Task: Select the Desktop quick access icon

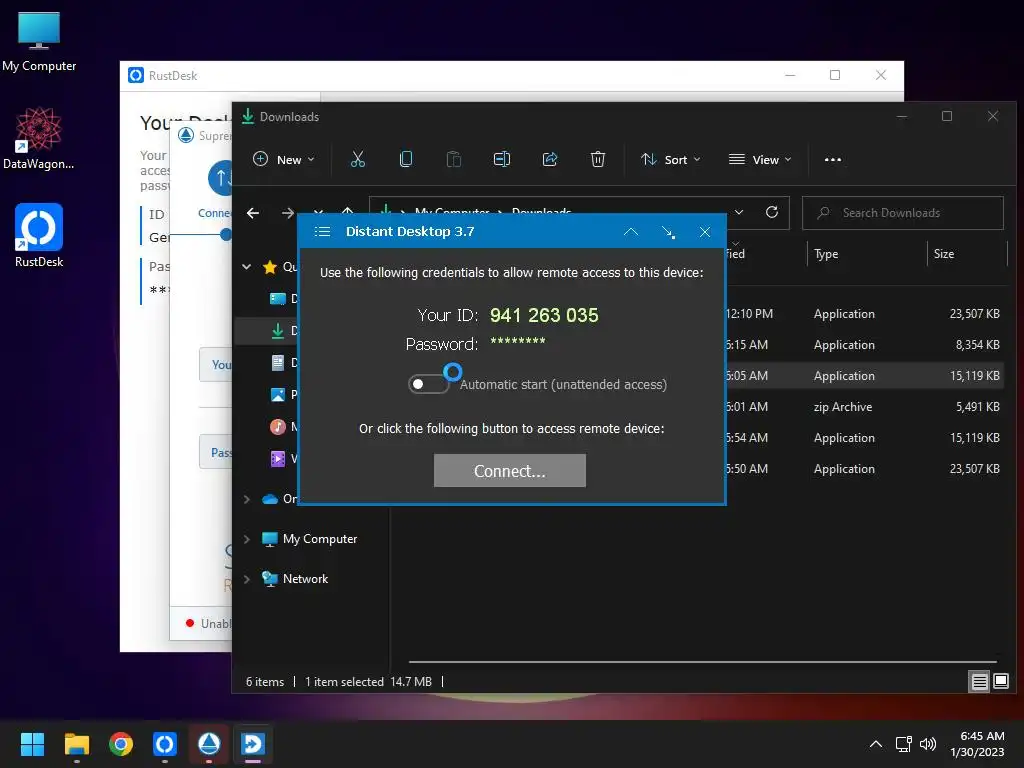Action: tap(278, 298)
